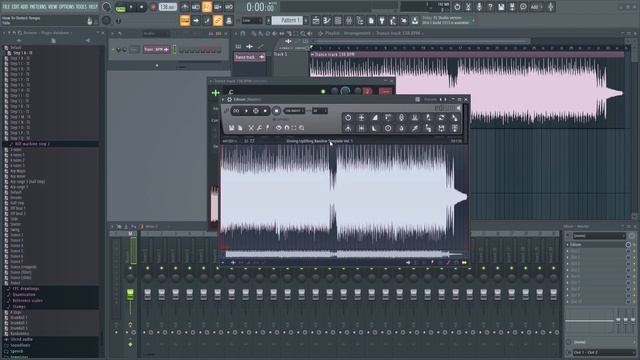Click the Edison fade-out tool icon
Image resolution: width=640 pixels, height=360 pixels.
(375, 128)
